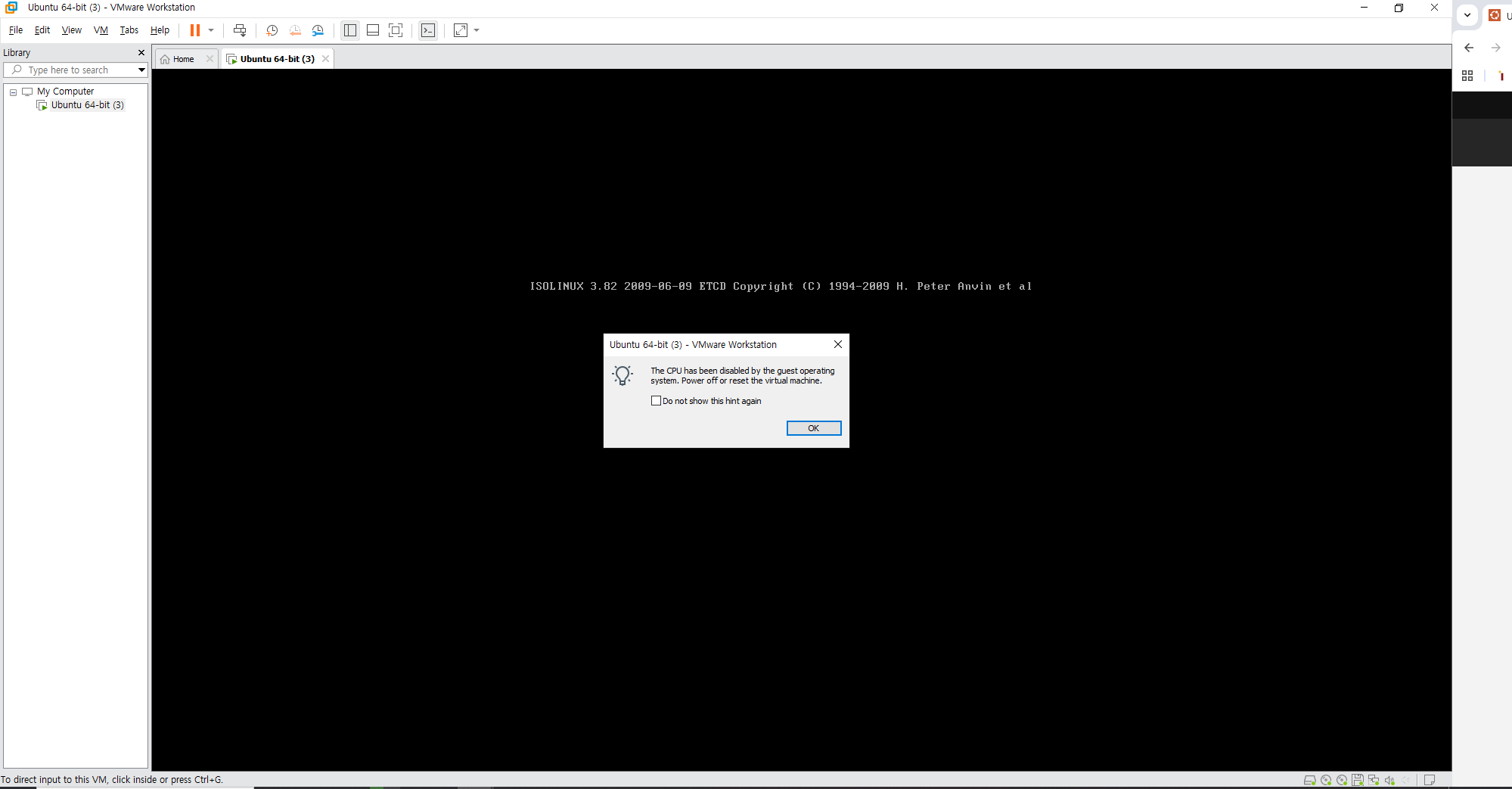Toggle the thumbnail bar view
Image resolution: width=1512 pixels, height=789 pixels.
pyautogui.click(x=373, y=30)
